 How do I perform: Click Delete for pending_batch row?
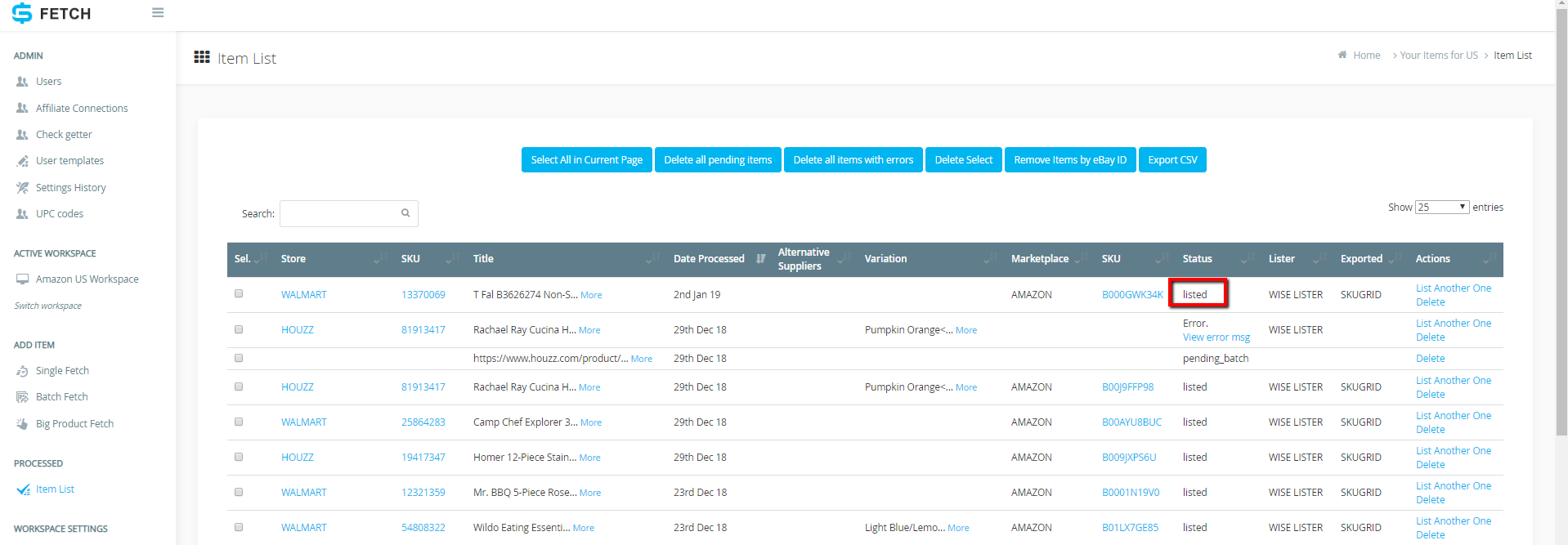(1431, 359)
